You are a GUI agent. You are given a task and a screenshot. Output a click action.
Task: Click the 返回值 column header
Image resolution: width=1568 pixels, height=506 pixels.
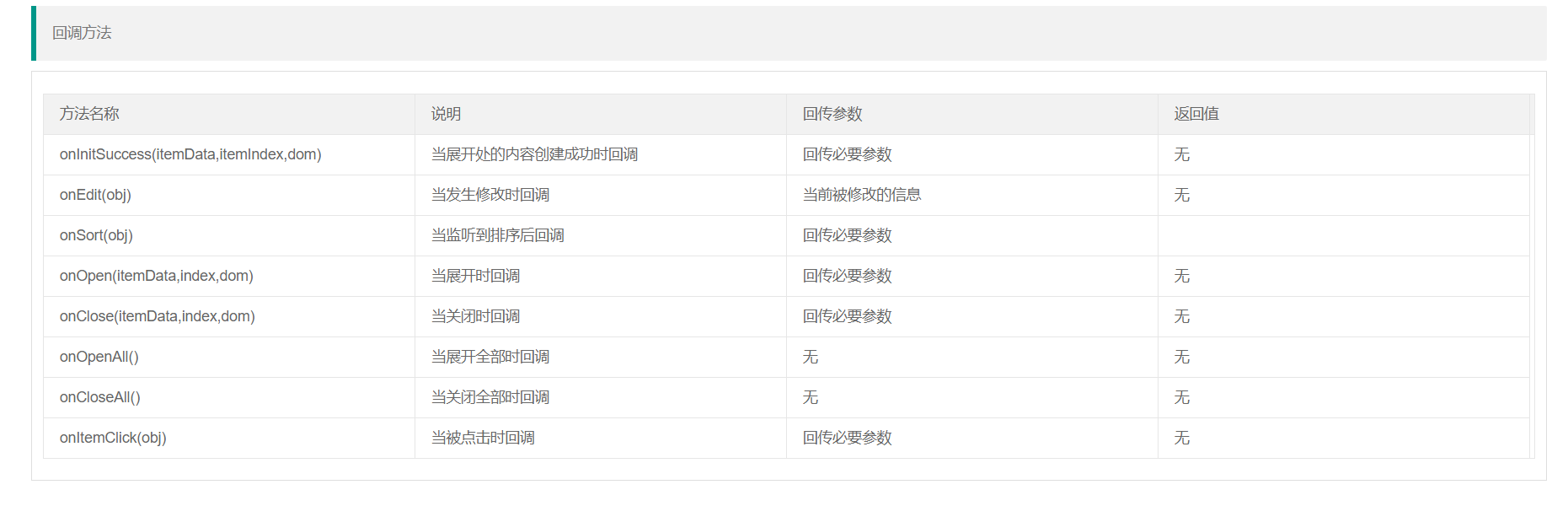tap(1196, 114)
